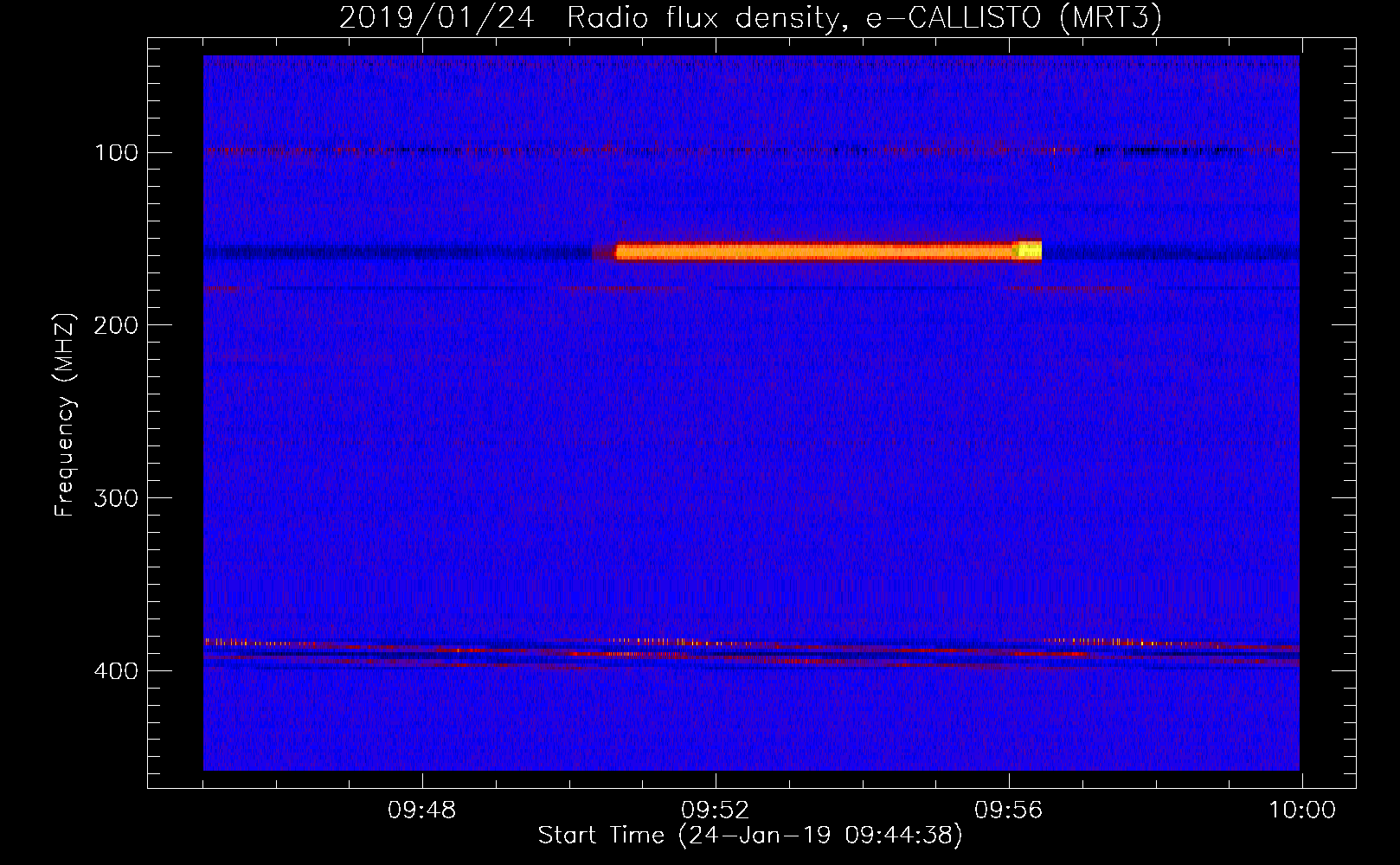This screenshot has height=865, width=1400.
Task: Click the red interference stripes near 390 MHz
Action: [751, 652]
